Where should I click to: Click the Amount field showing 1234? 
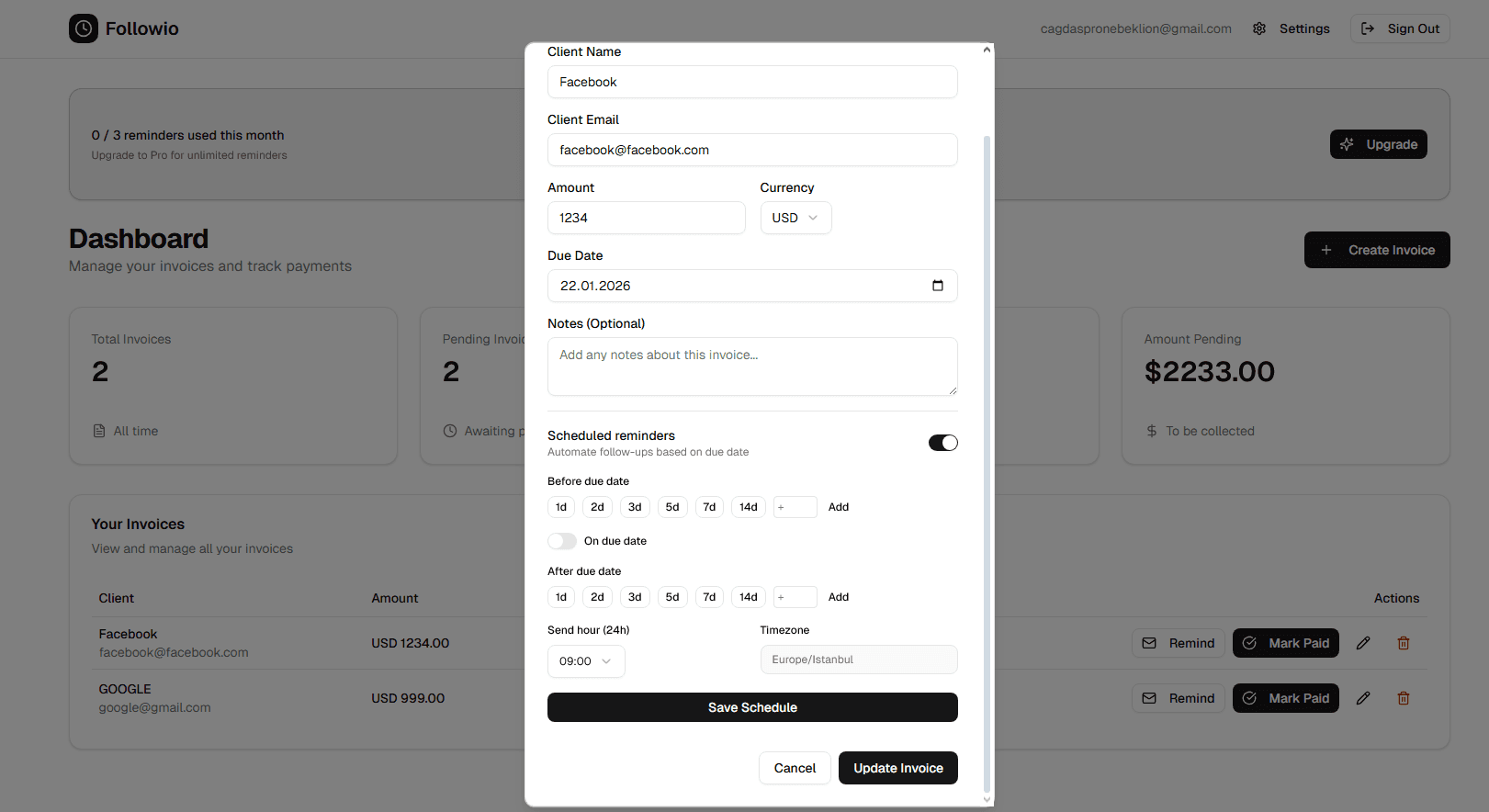pyautogui.click(x=647, y=218)
